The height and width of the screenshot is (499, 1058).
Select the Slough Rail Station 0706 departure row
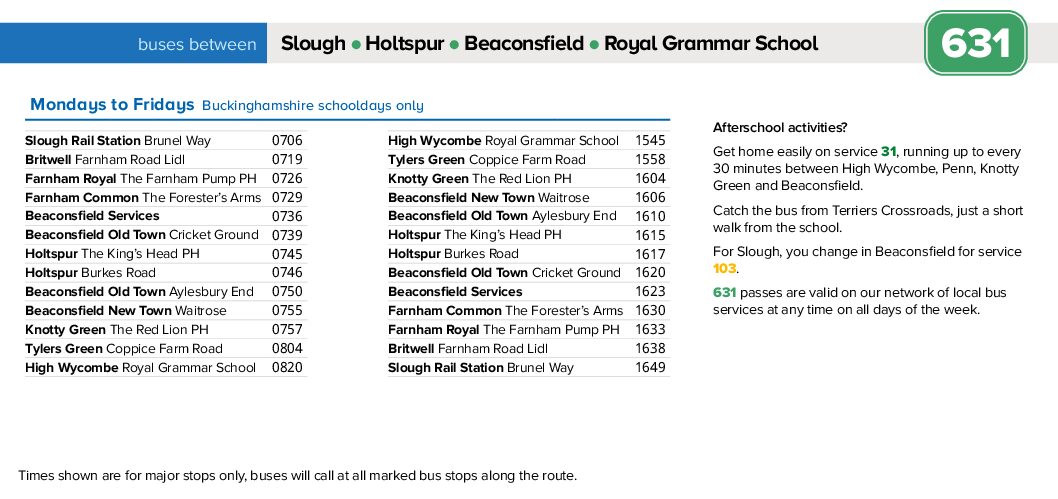click(165, 141)
